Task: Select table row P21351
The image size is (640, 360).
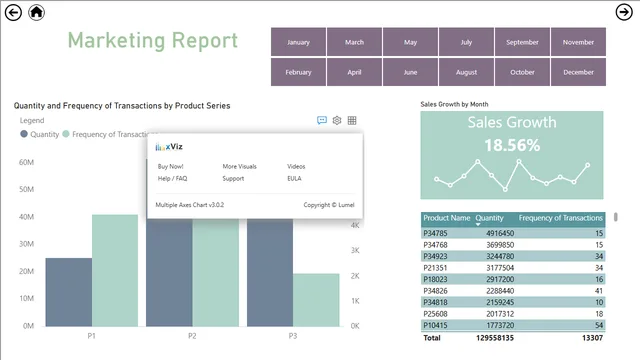Action: point(513,268)
